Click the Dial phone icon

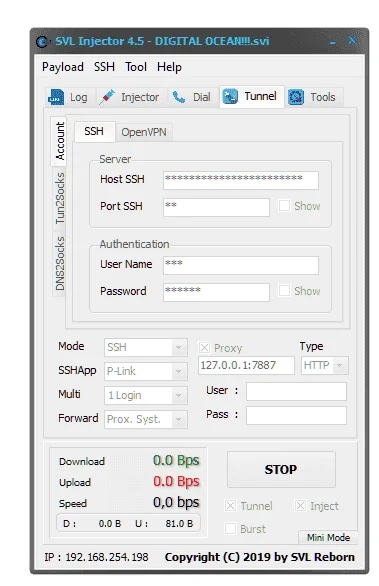(179, 97)
